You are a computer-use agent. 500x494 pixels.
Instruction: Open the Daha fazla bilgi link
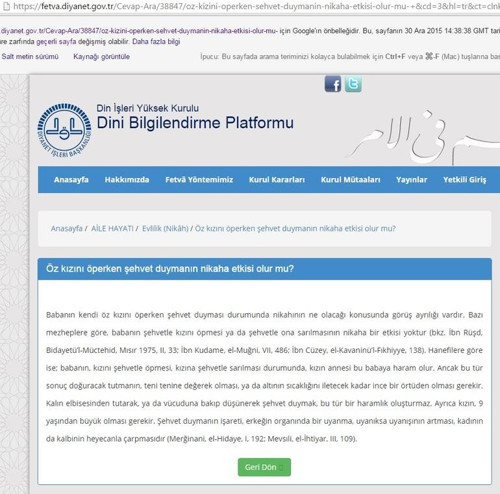pyautogui.click(x=156, y=42)
